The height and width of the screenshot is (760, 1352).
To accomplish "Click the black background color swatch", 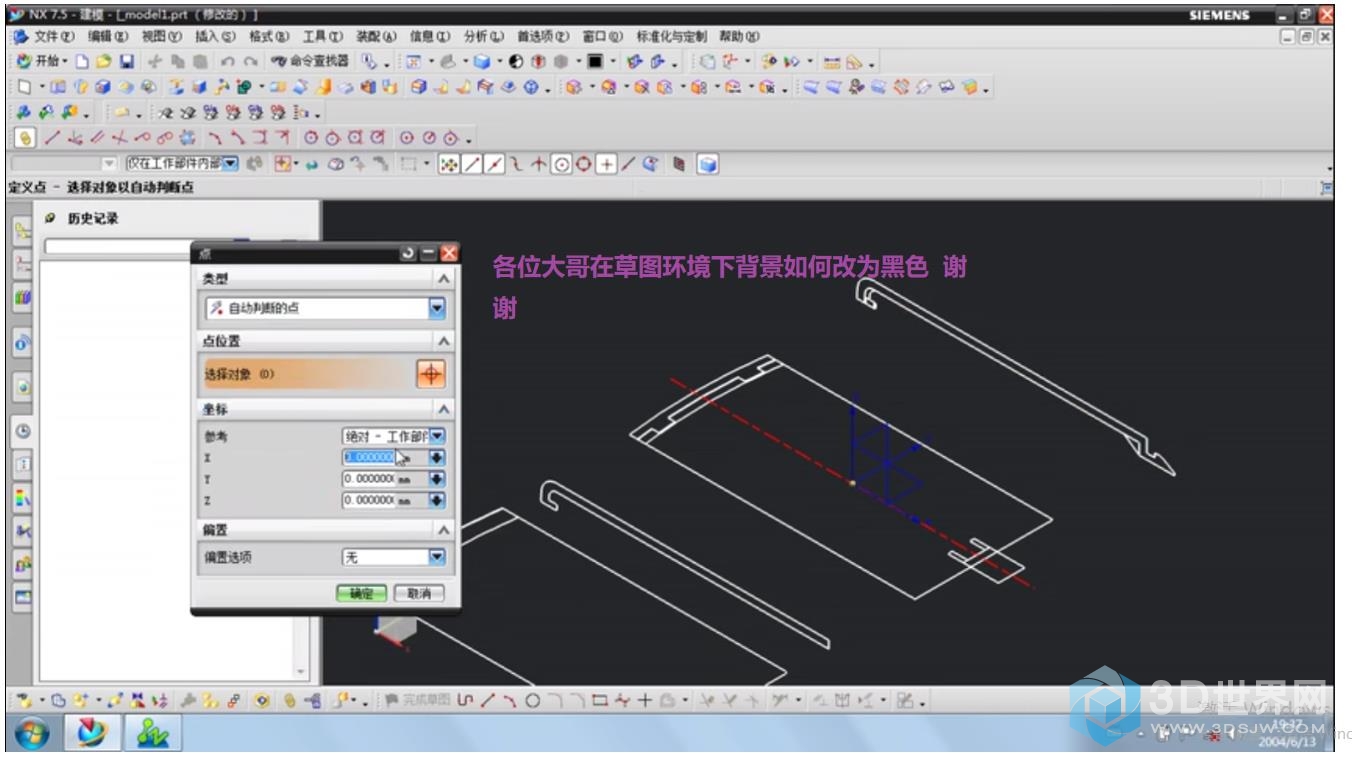I will click(595, 62).
